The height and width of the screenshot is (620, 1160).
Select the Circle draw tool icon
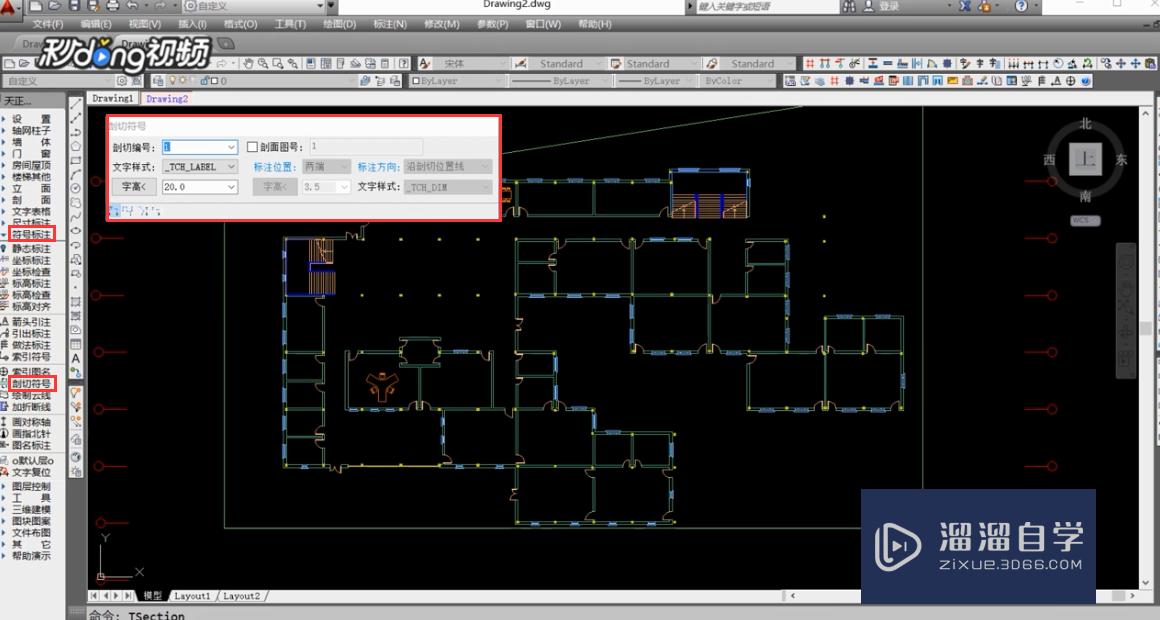tap(75, 189)
